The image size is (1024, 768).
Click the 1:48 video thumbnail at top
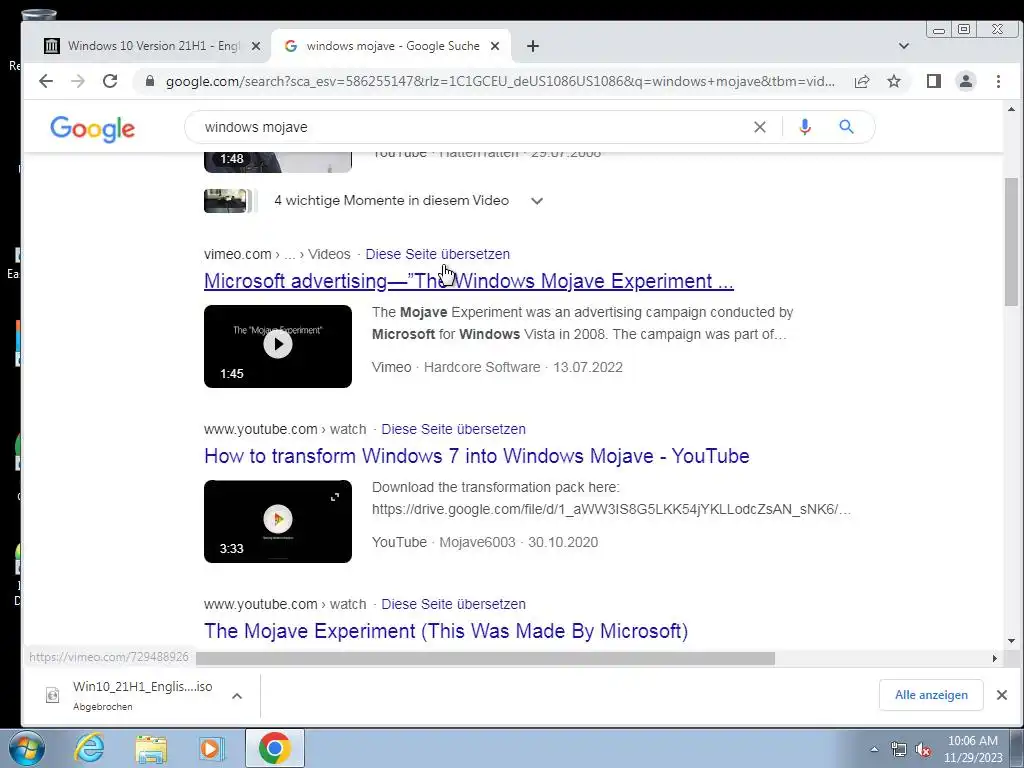[278, 162]
